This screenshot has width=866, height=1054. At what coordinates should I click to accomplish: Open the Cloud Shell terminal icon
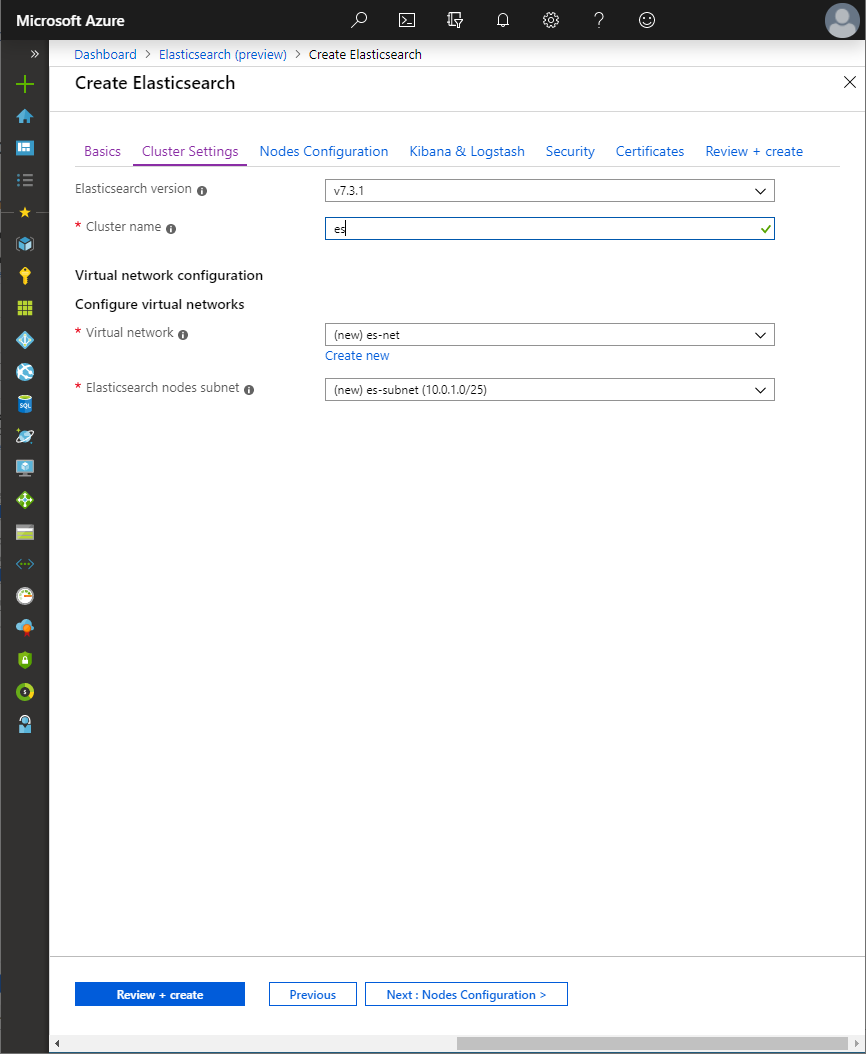(x=406, y=20)
